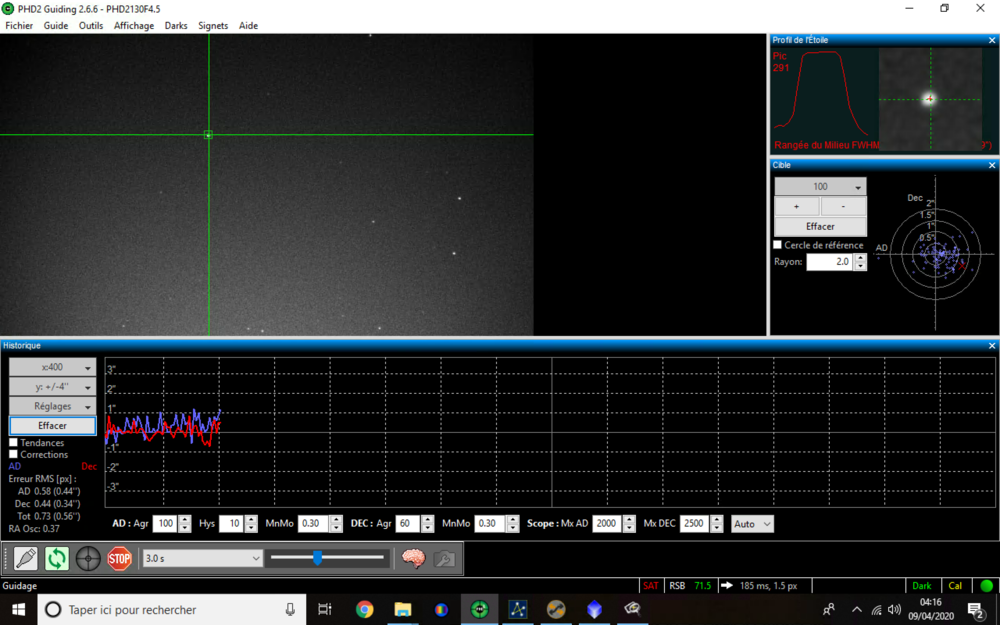The image size is (1000, 625).
Task: Click the Cal status bar indicator
Action: coord(955,585)
